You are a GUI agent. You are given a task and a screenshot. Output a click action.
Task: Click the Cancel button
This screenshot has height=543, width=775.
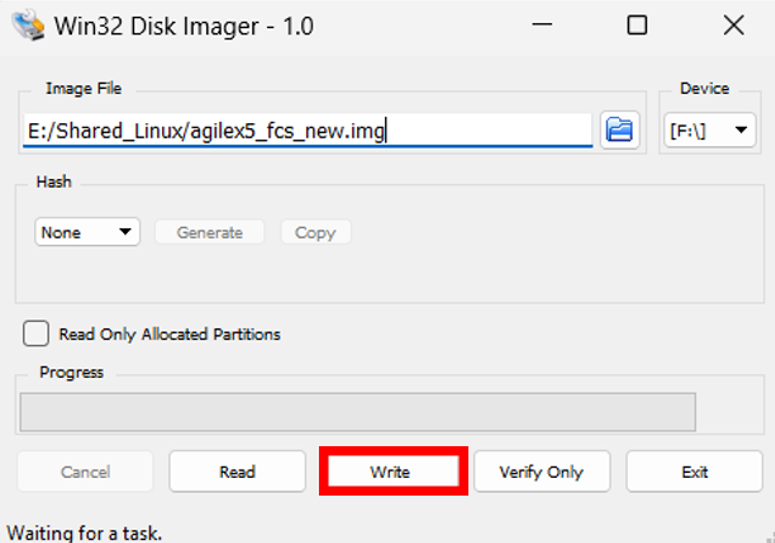(85, 472)
